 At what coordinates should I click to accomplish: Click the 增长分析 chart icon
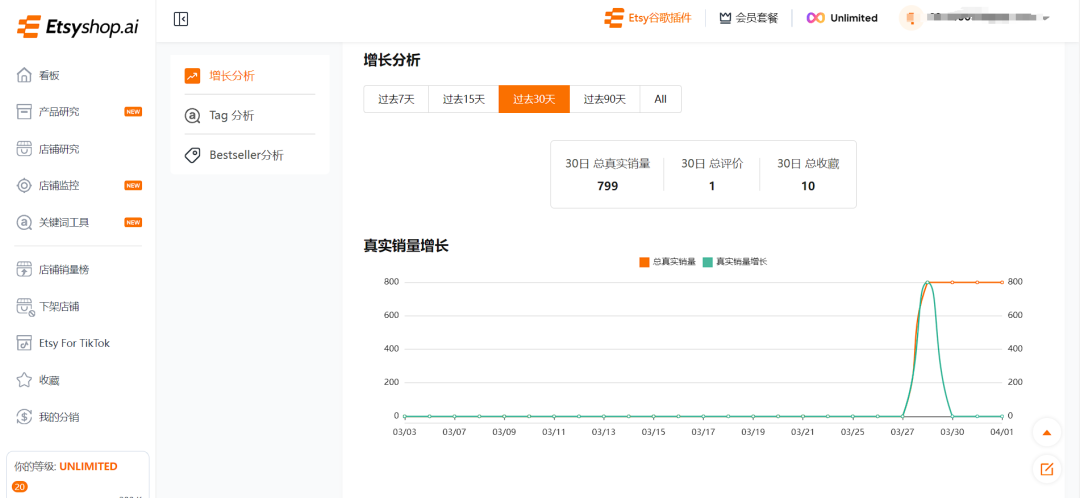point(192,76)
